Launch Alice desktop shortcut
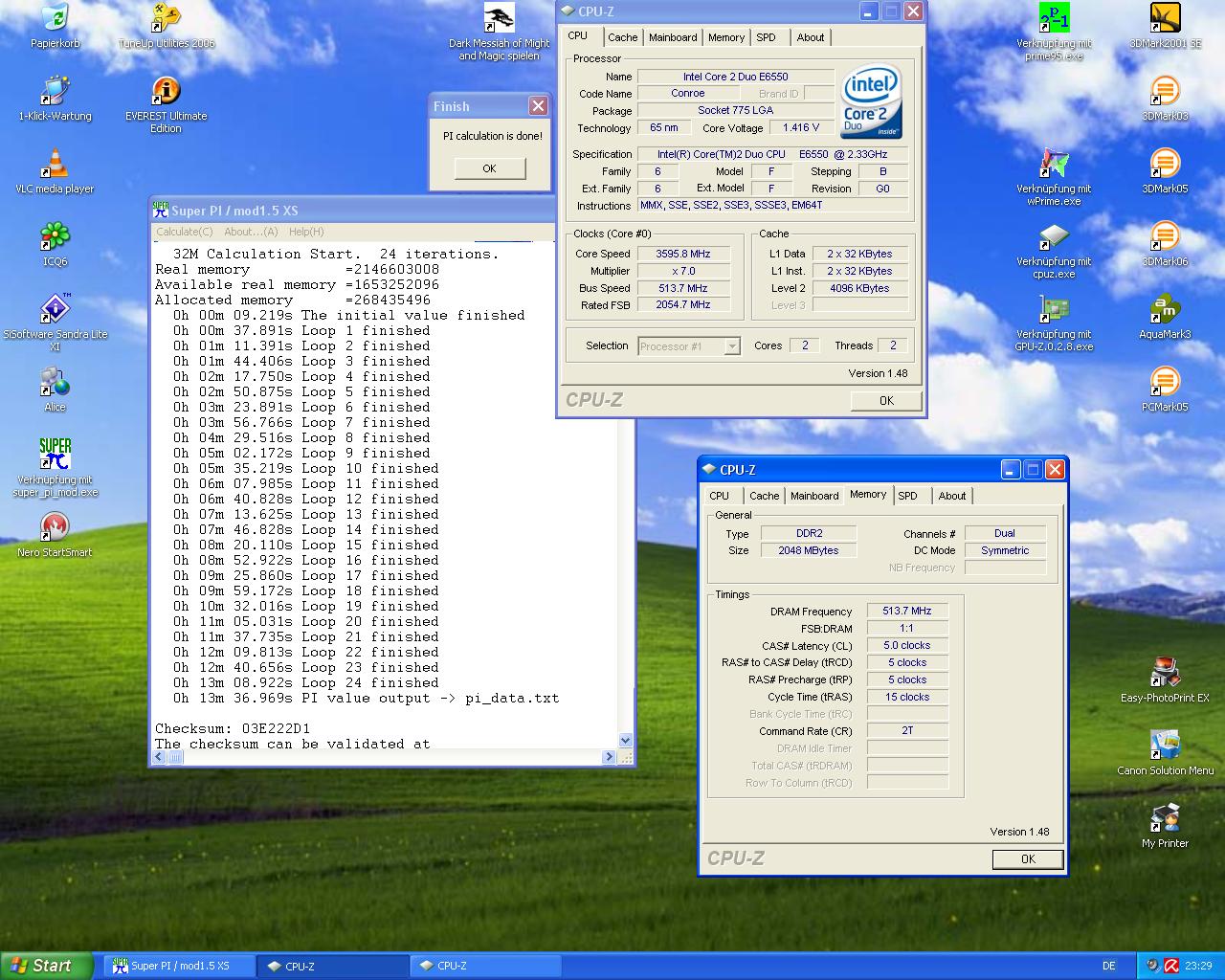Screen dimensions: 1225x980 click(55, 383)
